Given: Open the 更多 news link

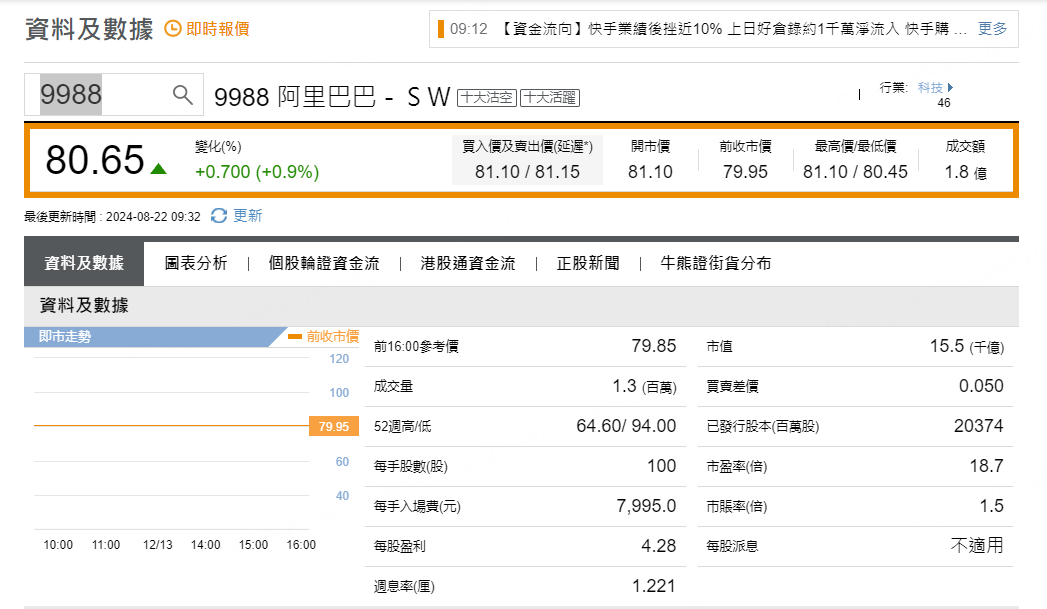Looking at the screenshot, I should pyautogui.click(x=992, y=29).
